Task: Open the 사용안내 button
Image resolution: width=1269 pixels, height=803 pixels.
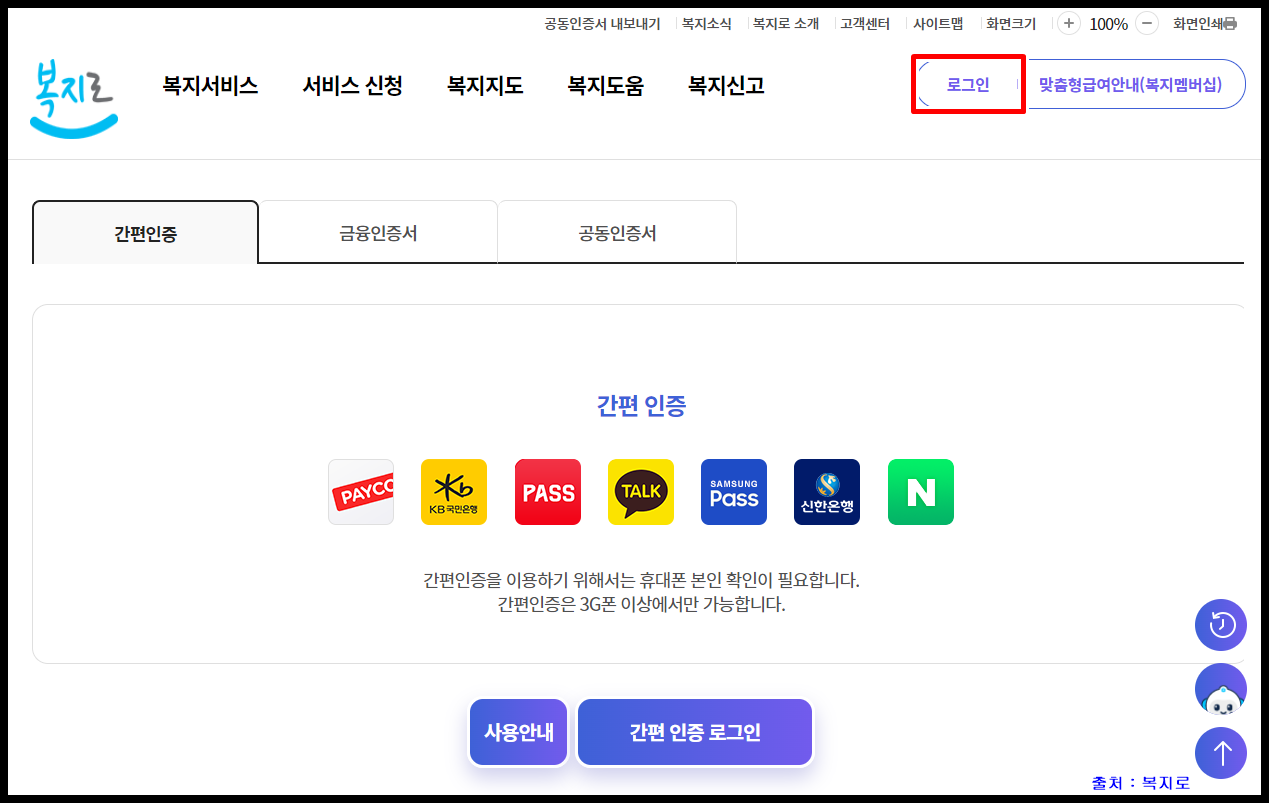Action: pos(518,731)
